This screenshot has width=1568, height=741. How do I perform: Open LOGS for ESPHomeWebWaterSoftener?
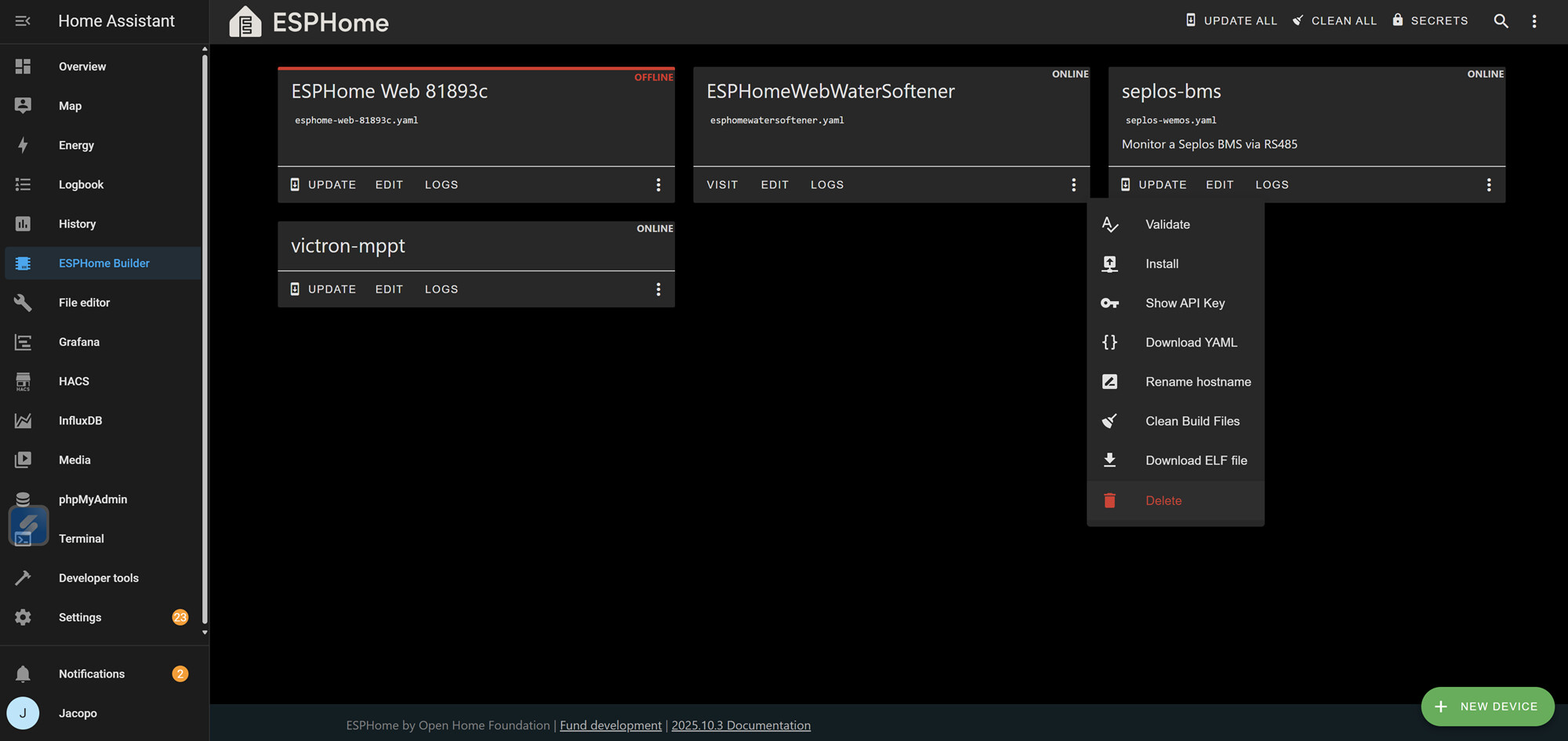827,184
